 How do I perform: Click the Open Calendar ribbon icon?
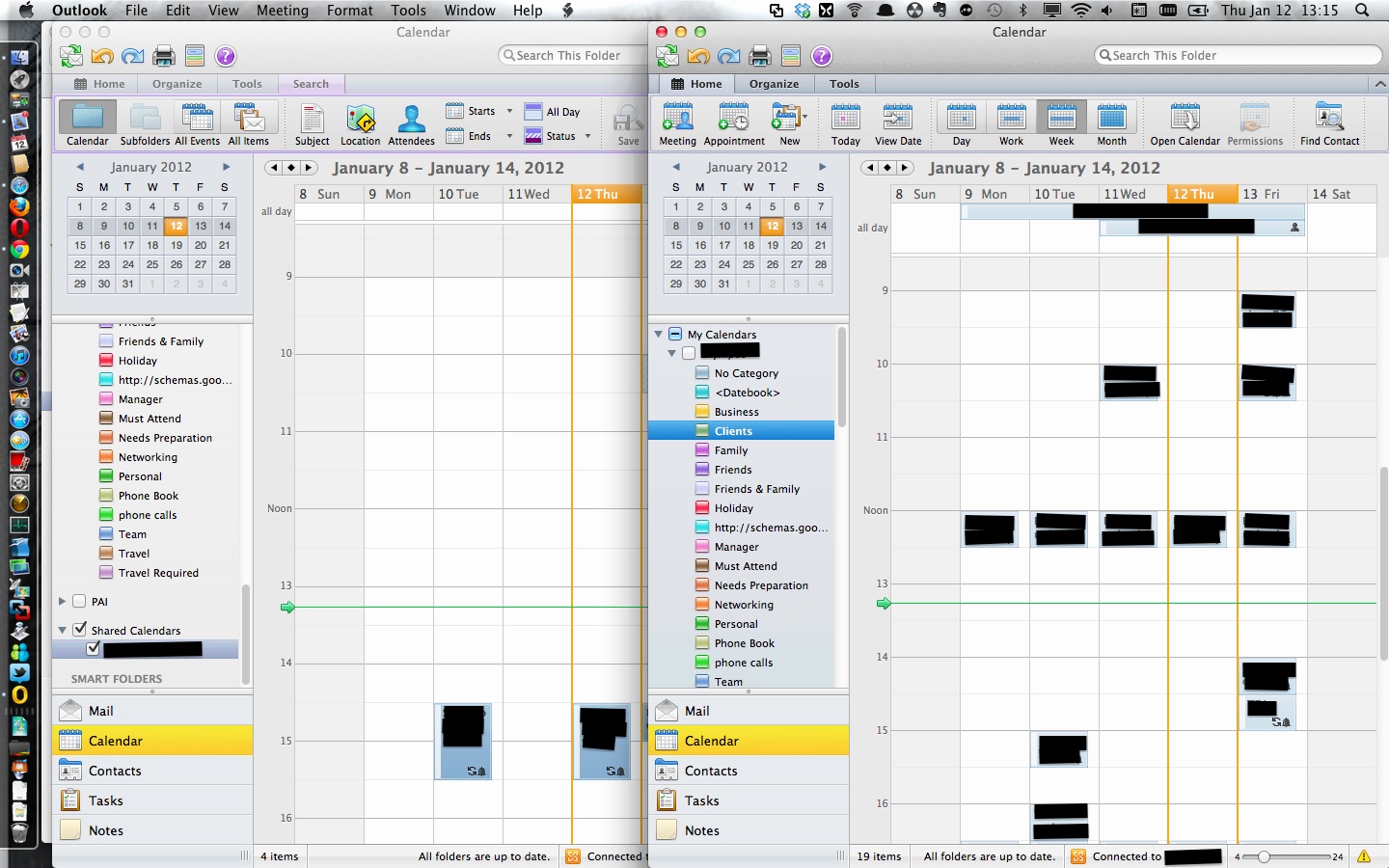[1185, 124]
